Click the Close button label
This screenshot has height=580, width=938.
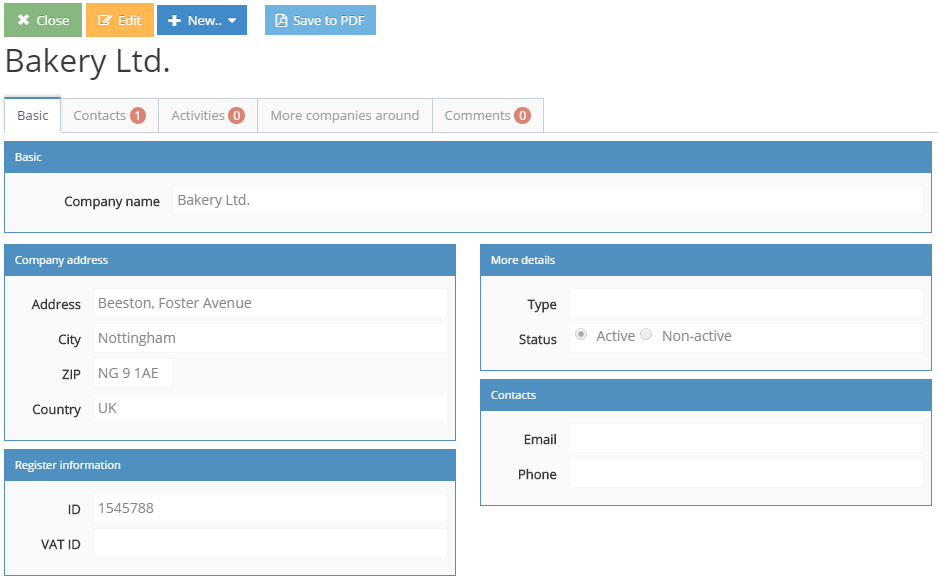(53, 20)
